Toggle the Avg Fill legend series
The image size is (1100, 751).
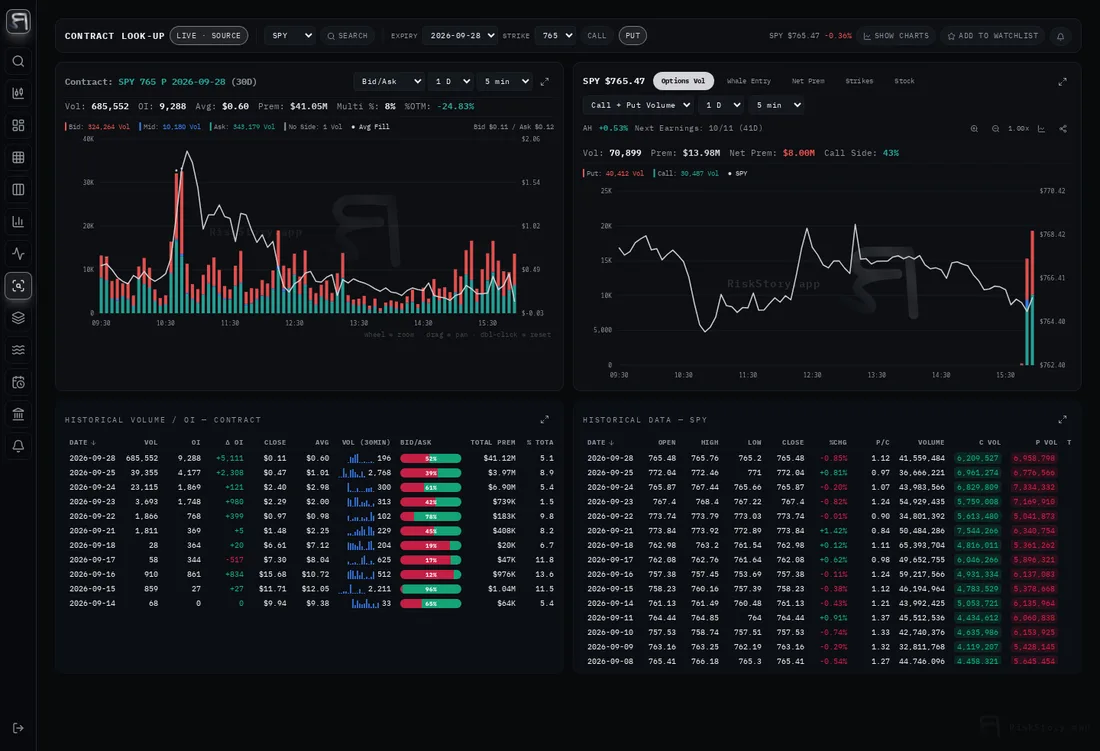pyautogui.click(x=370, y=127)
